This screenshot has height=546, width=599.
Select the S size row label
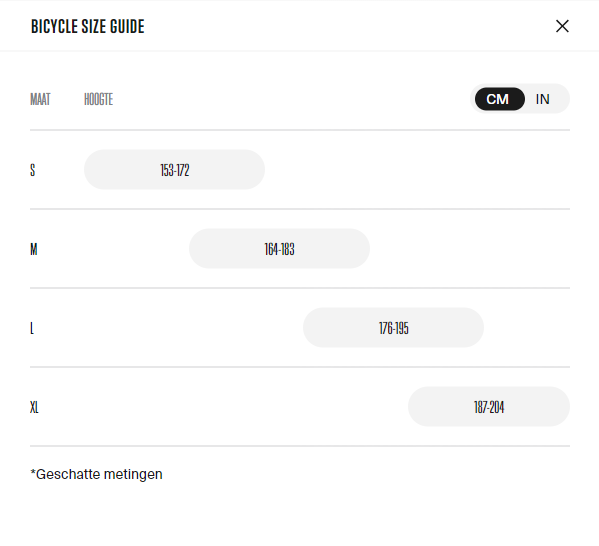32,170
